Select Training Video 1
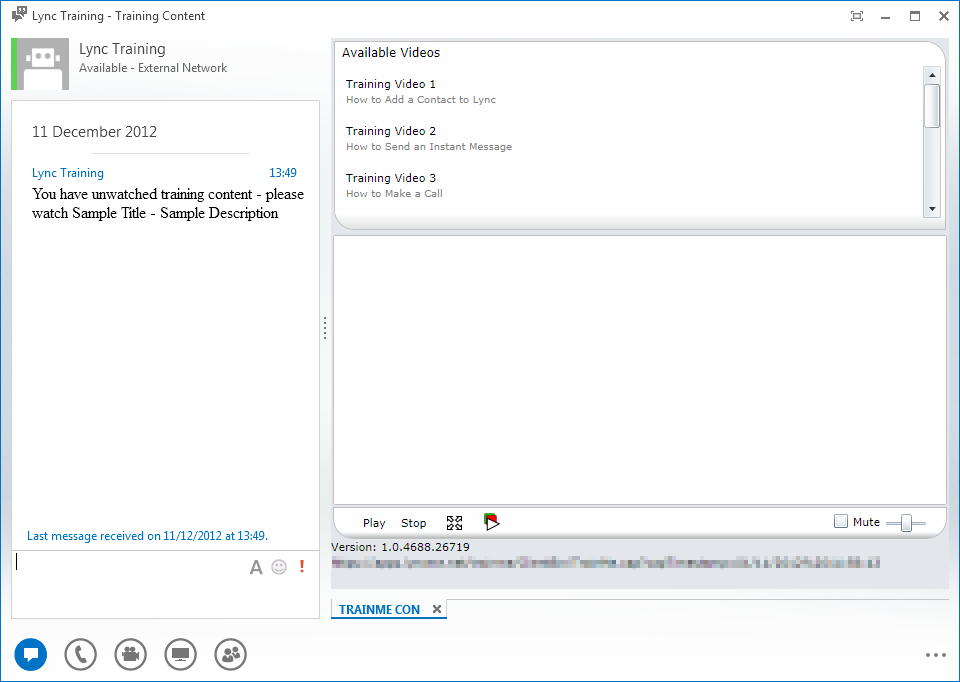The width and height of the screenshot is (960, 682). [391, 84]
